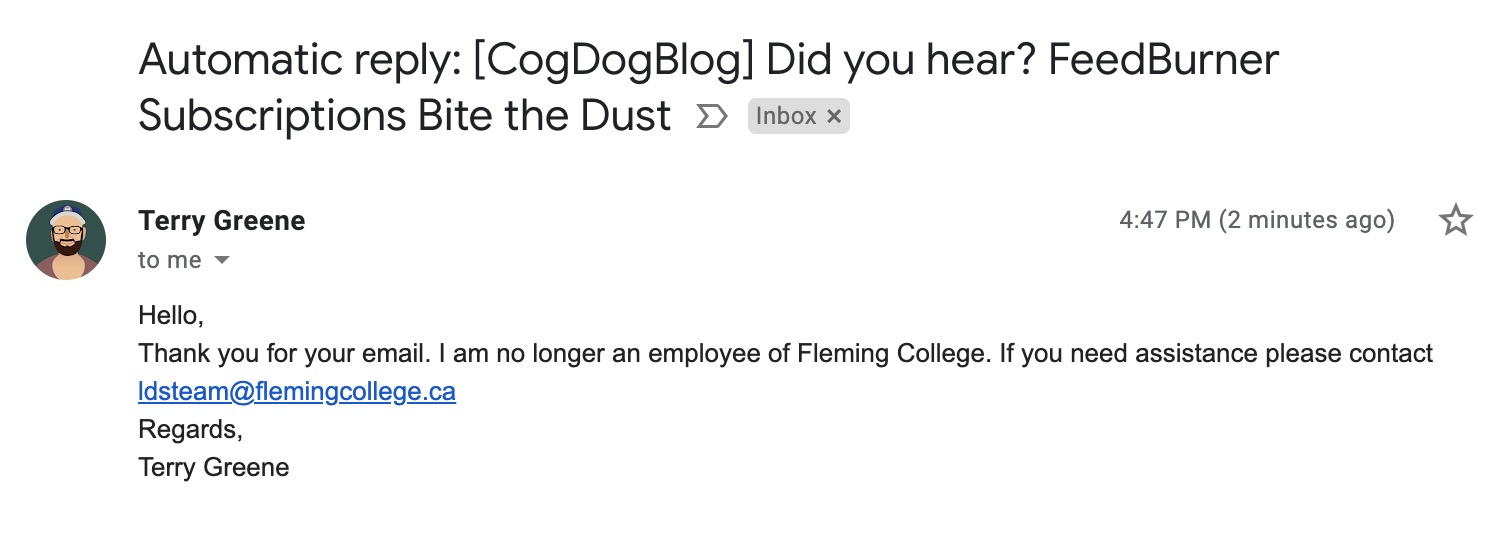Click the "Hello," greeting line
Image resolution: width=1504 pixels, height=542 pixels.
point(171,316)
